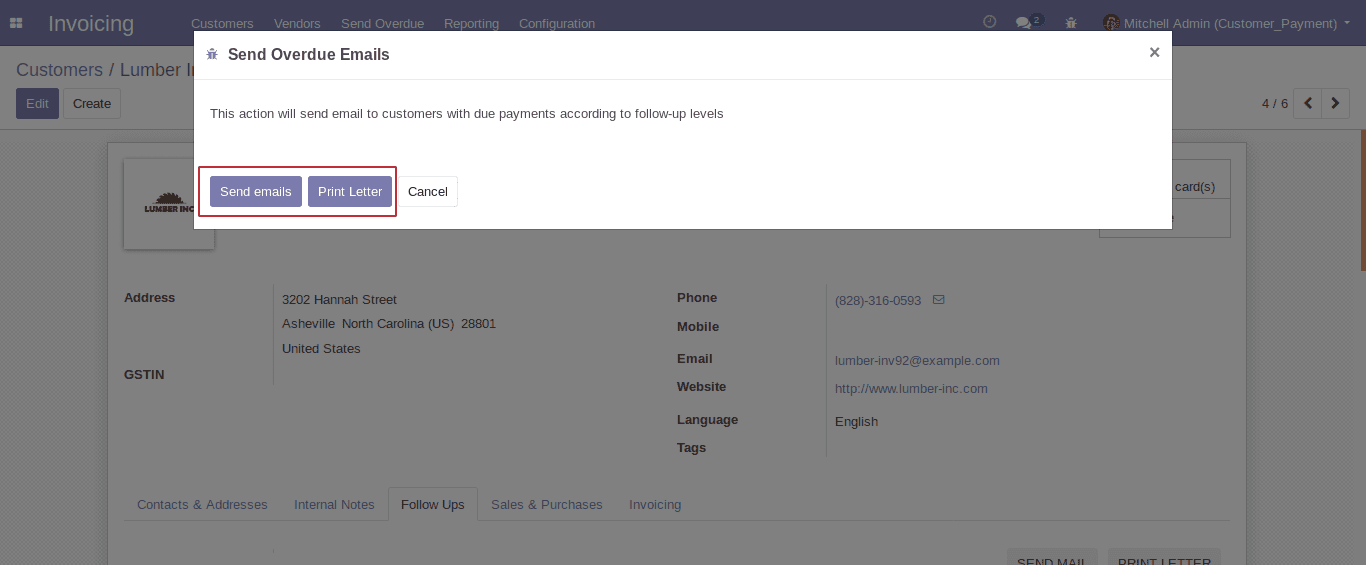Screen dimensions: 1366x565
Task: Click the dialog message about follow-up levels
Action: 466,113
